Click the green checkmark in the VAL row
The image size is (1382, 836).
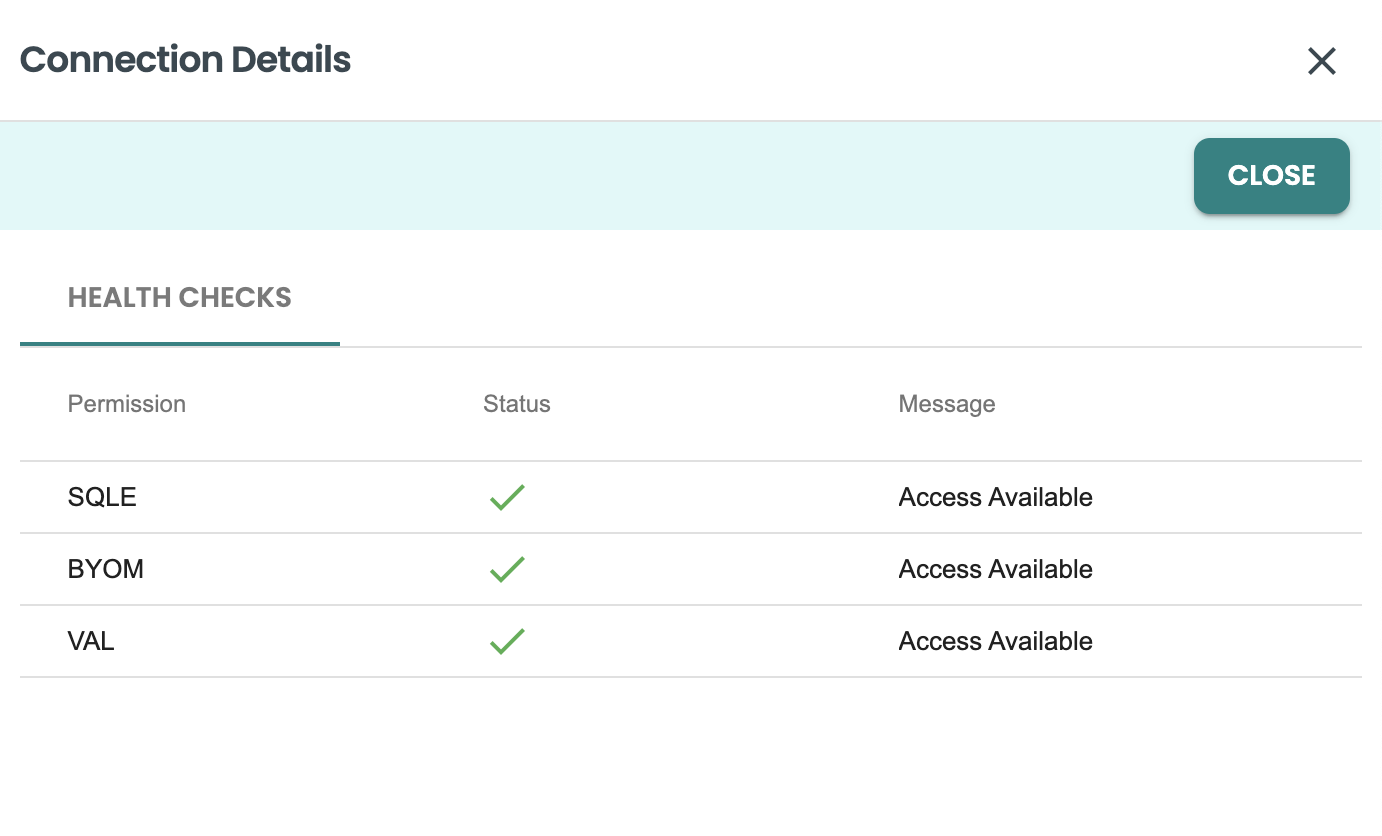tap(507, 641)
